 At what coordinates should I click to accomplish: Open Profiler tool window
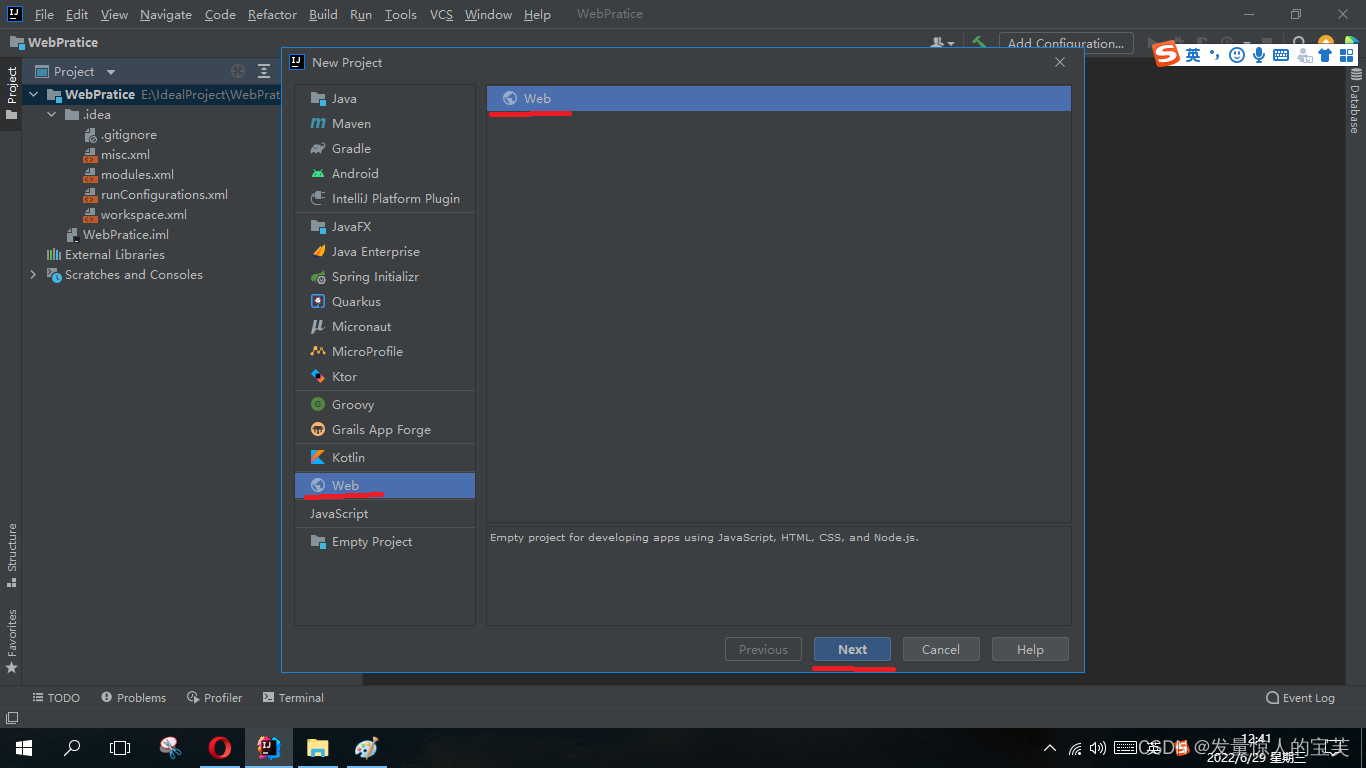(214, 698)
